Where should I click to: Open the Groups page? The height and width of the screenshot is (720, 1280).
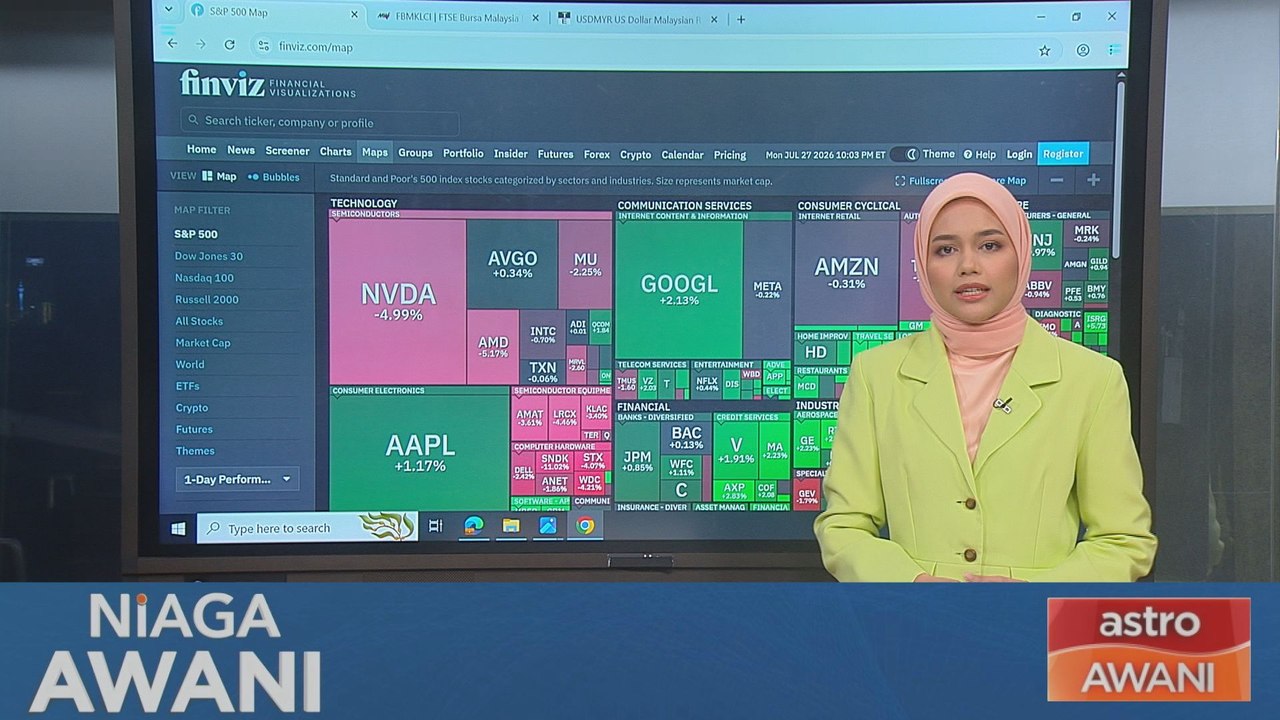[x=415, y=153]
